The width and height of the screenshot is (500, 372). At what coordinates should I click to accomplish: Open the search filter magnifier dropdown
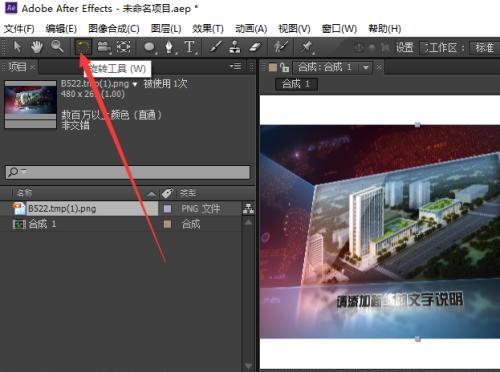click(x=17, y=172)
